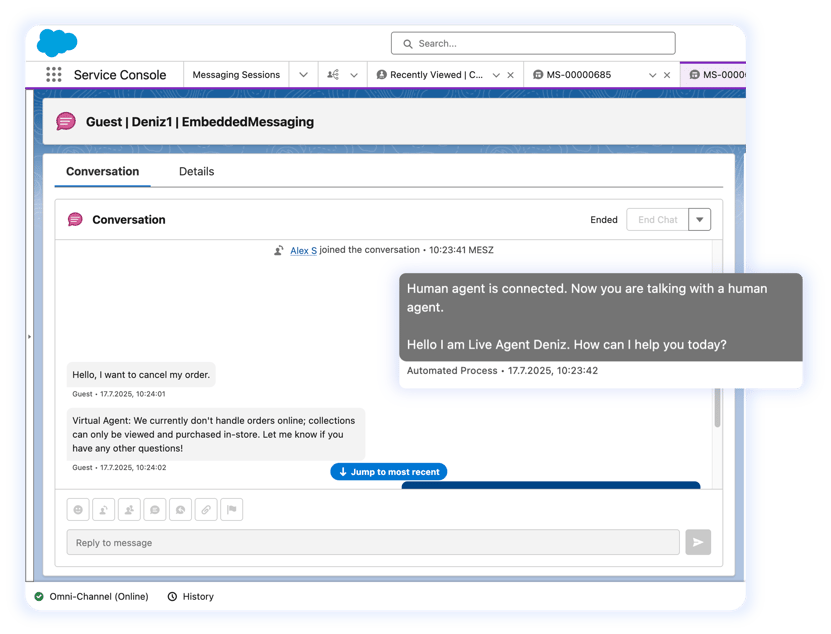Click the Ended status label
The image size is (831, 634).
pyautogui.click(x=604, y=219)
